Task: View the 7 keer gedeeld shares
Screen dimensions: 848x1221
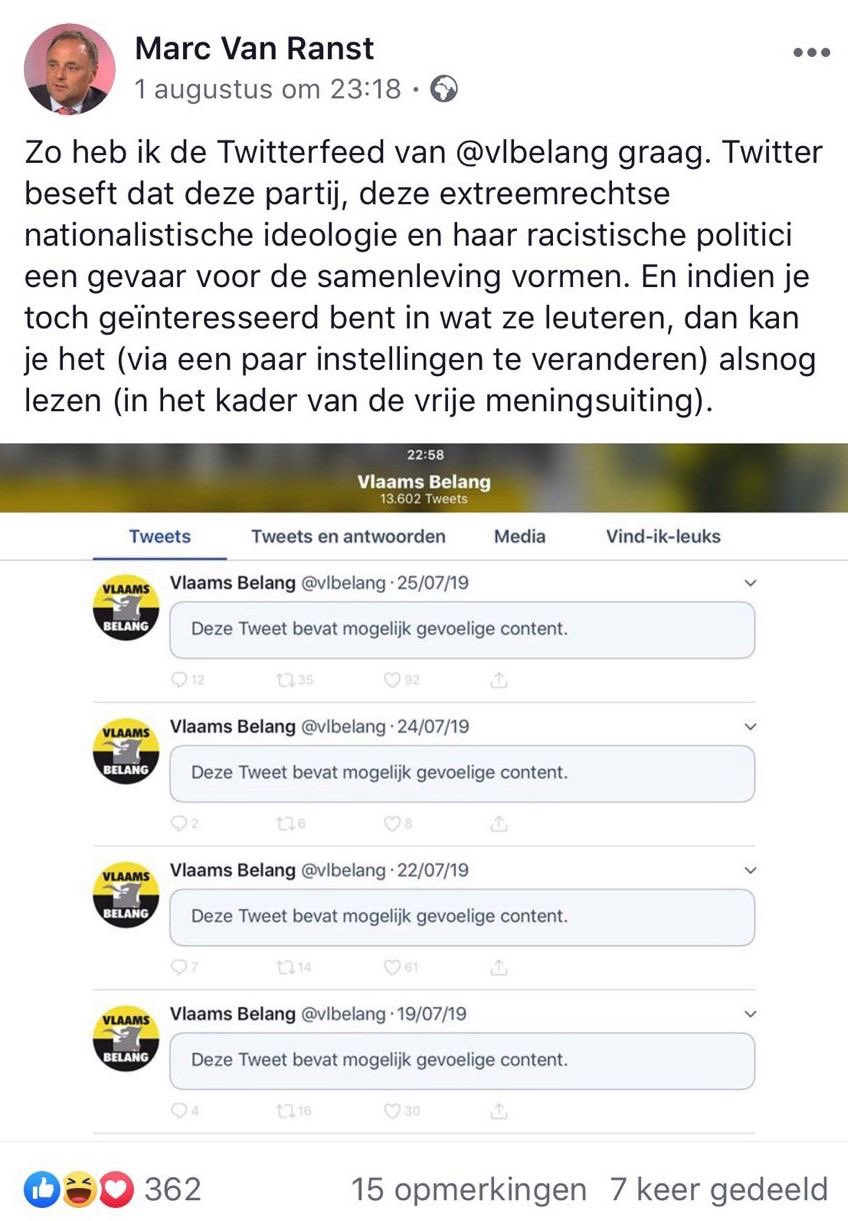Action: pyautogui.click(x=719, y=1189)
